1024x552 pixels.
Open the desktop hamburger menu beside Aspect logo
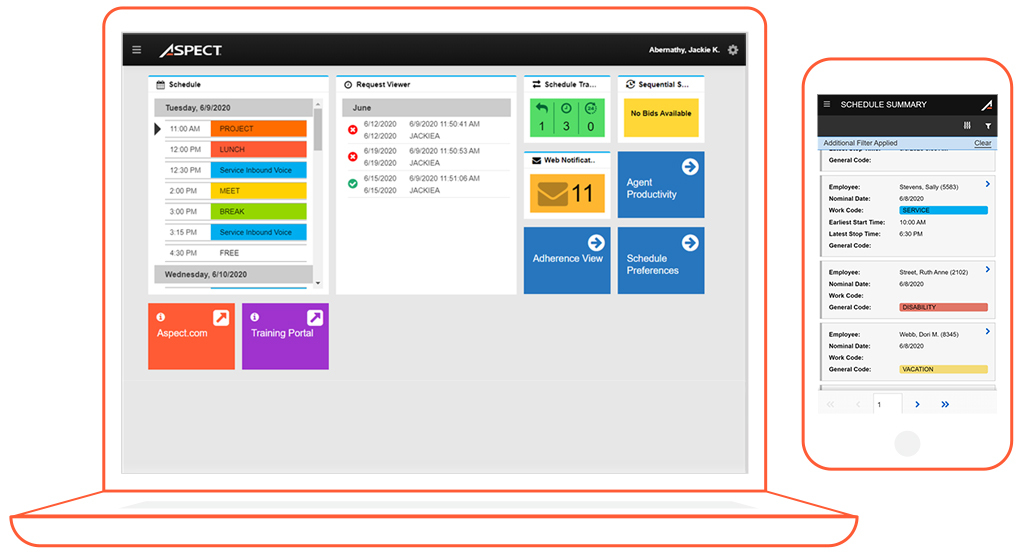tap(137, 50)
